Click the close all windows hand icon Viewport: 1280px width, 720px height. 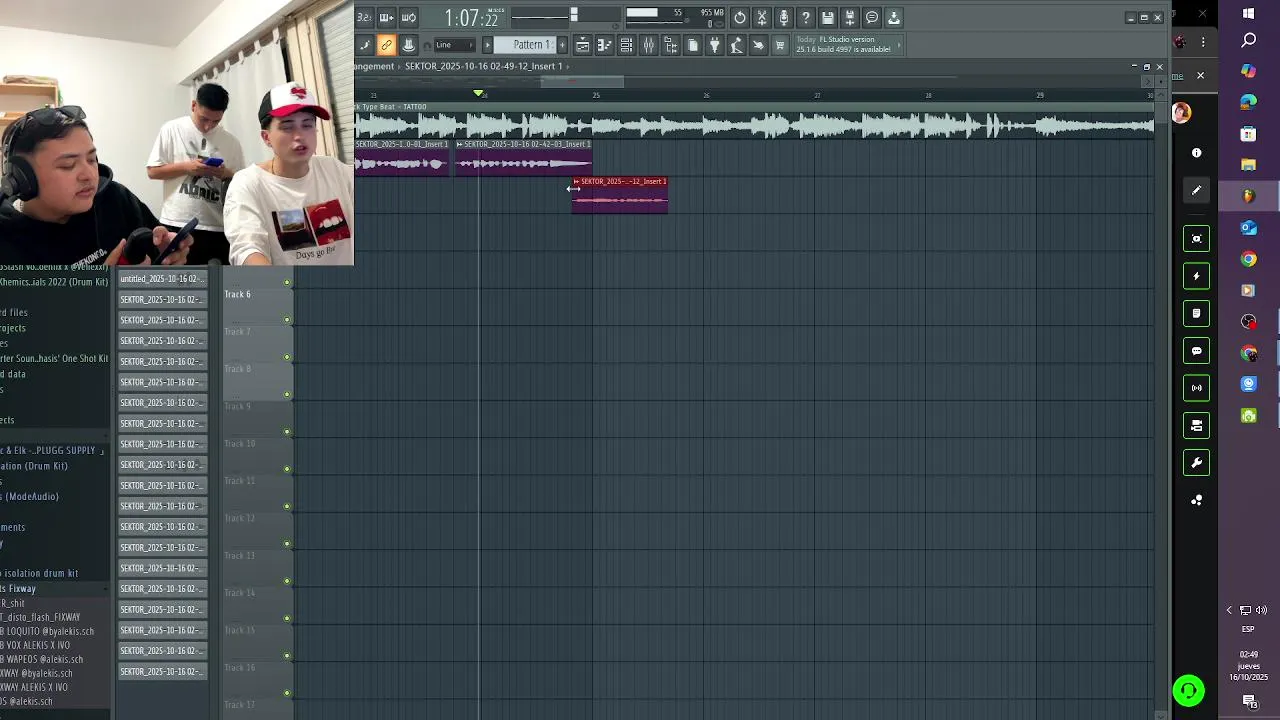click(x=757, y=45)
